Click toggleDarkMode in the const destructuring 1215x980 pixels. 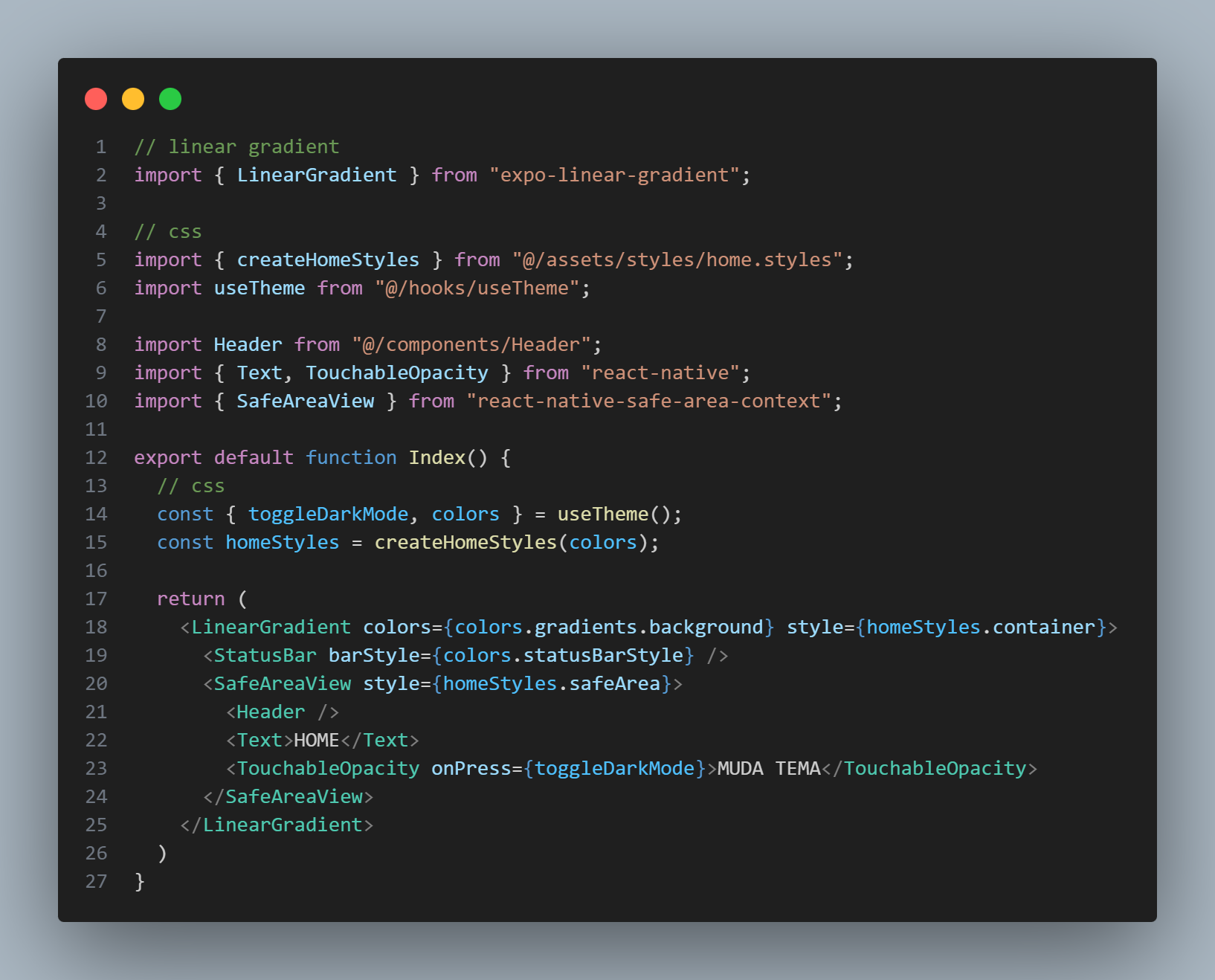coord(328,514)
